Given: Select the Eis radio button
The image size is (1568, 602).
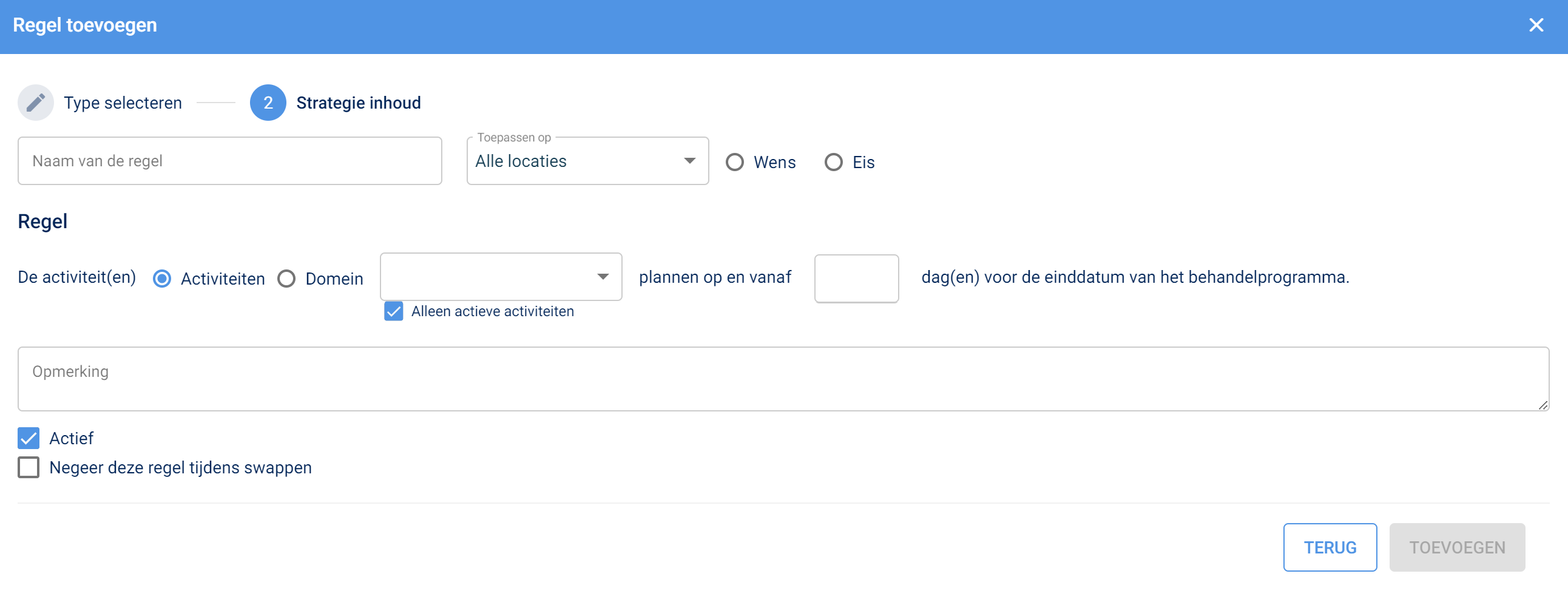Looking at the screenshot, I should [x=833, y=162].
